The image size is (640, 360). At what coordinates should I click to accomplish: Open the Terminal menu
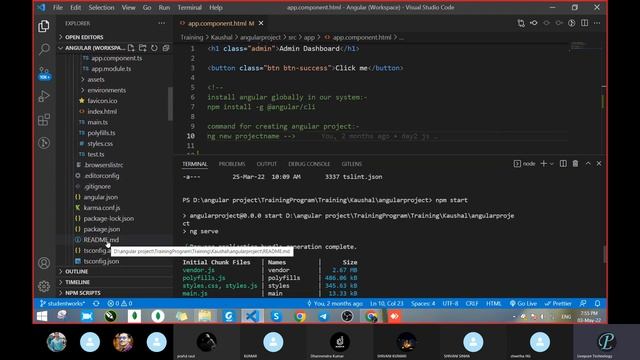[x=189, y=7]
